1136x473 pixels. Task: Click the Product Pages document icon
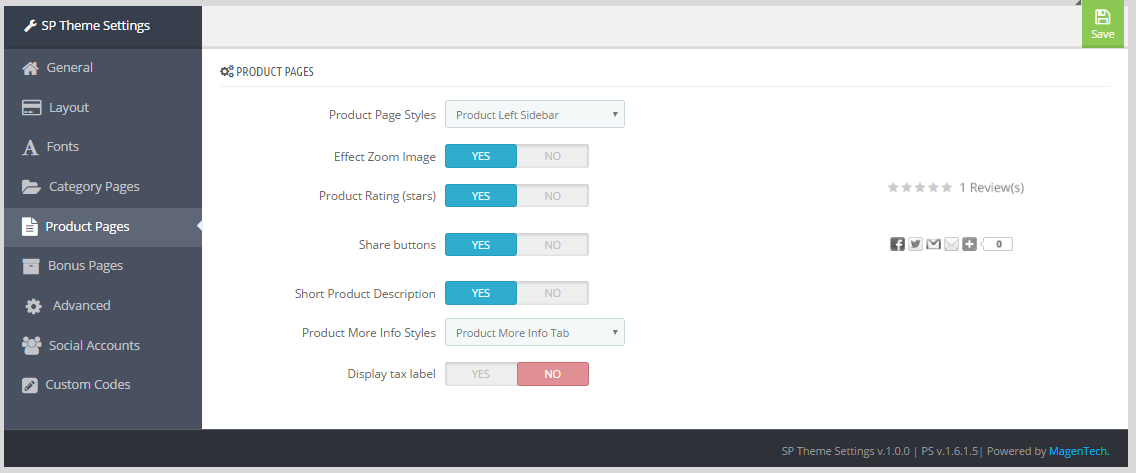pos(30,227)
